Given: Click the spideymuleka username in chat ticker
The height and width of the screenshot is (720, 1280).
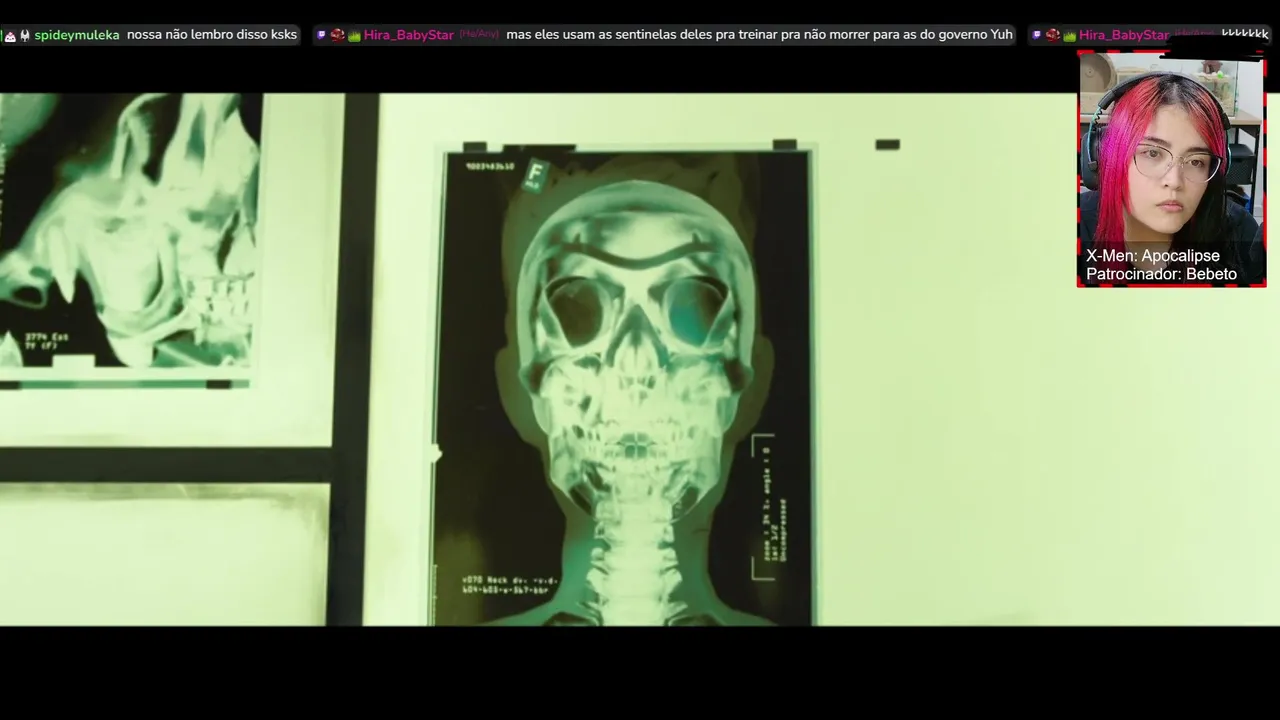Looking at the screenshot, I should [77, 35].
